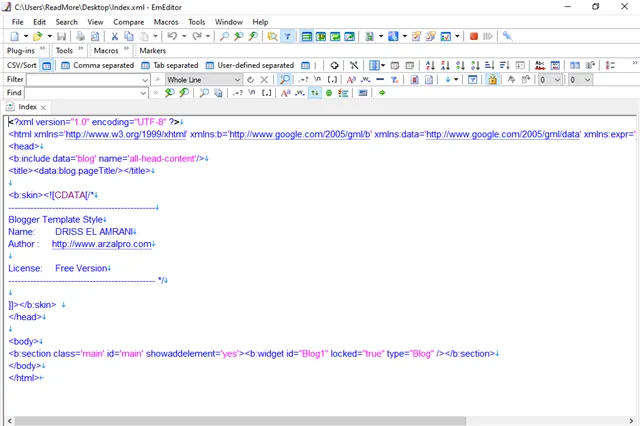Click the red Stop macro icon
The image size is (640, 426).
click(474, 36)
